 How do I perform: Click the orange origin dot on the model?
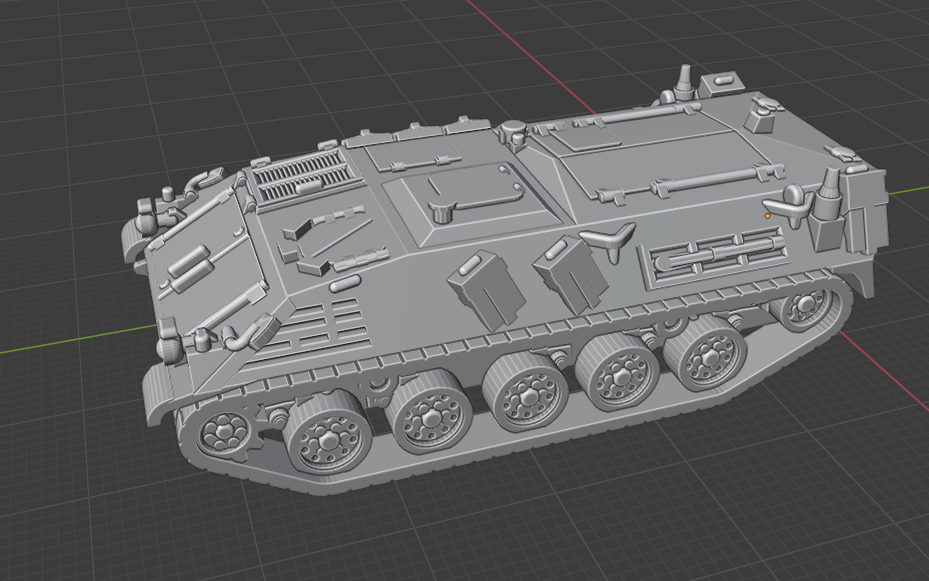[768, 215]
